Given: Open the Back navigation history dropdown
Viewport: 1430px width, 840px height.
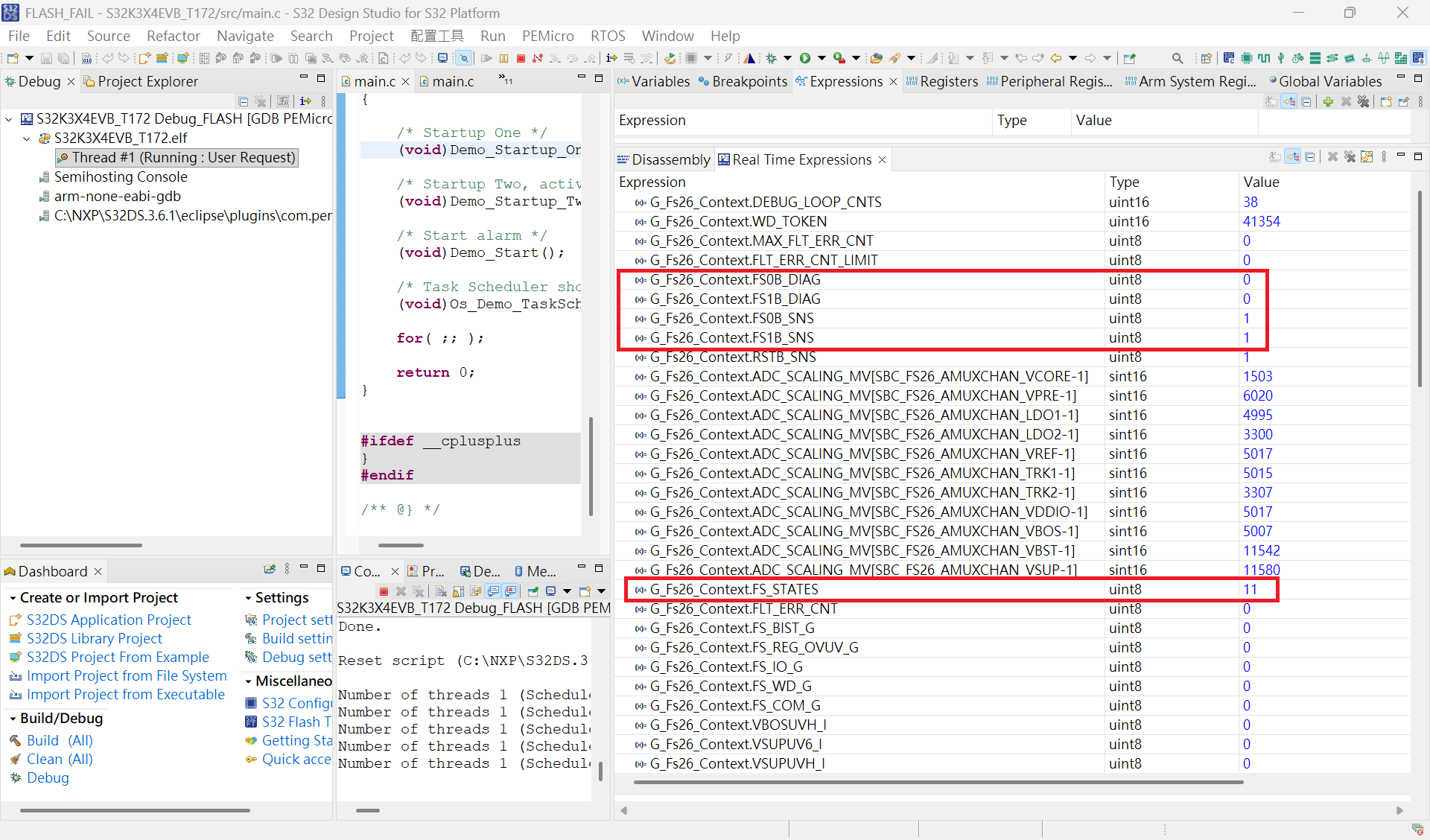Looking at the screenshot, I should tap(1072, 58).
